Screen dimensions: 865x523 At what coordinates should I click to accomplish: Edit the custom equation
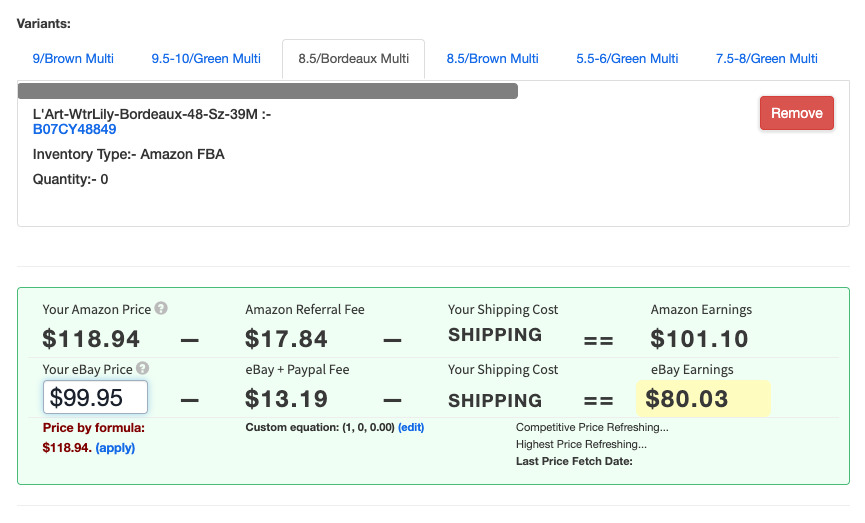411,428
